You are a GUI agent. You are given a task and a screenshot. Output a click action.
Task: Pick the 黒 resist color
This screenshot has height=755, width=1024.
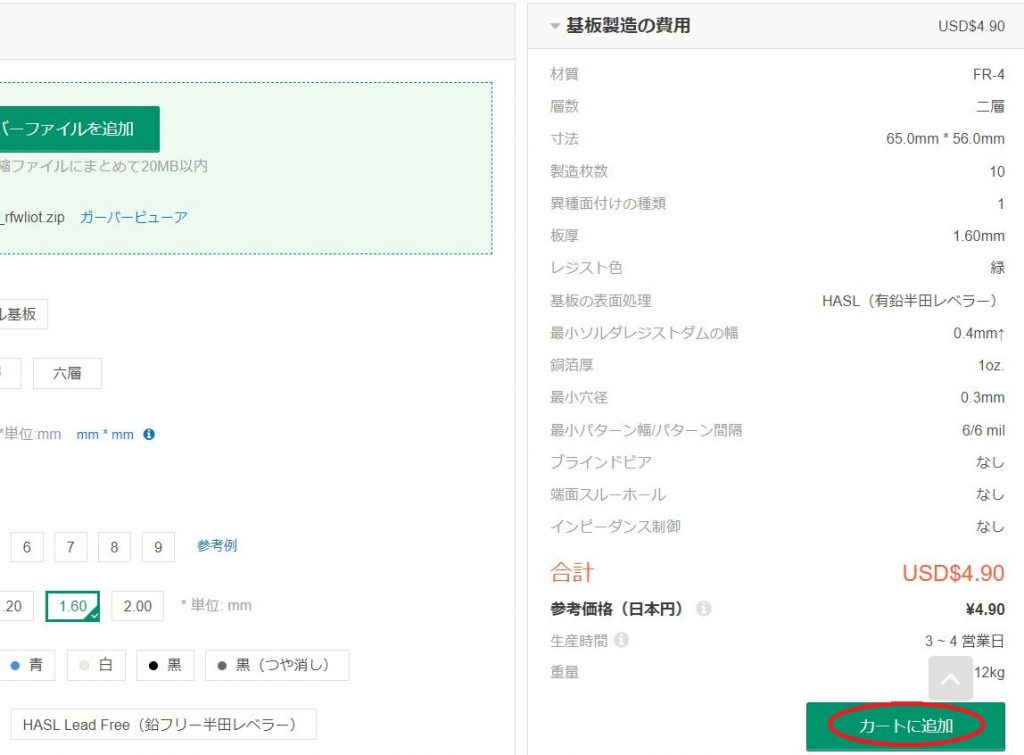click(x=165, y=665)
